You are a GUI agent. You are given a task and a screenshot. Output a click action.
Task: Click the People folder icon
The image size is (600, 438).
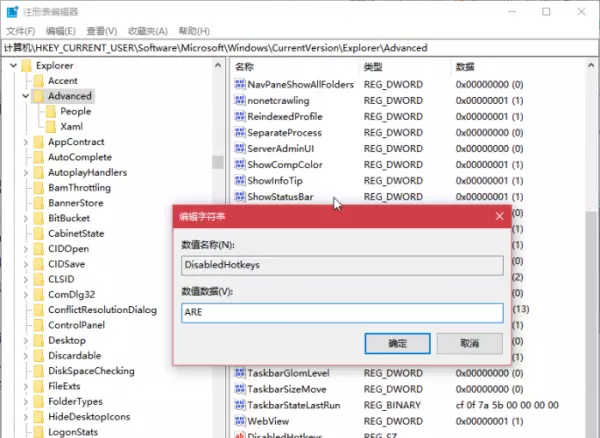[x=51, y=111]
